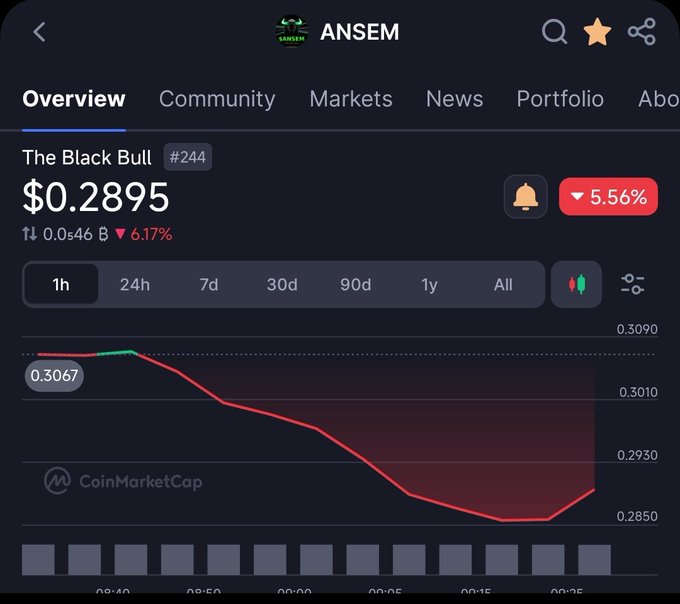The width and height of the screenshot is (680, 604).
Task: View the News tab
Action: (454, 99)
